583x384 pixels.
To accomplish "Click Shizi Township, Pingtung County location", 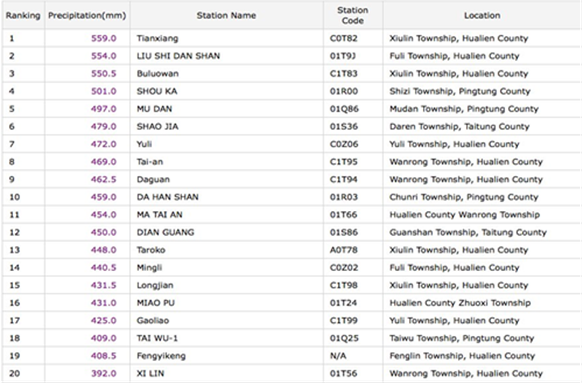I will tap(460, 91).
